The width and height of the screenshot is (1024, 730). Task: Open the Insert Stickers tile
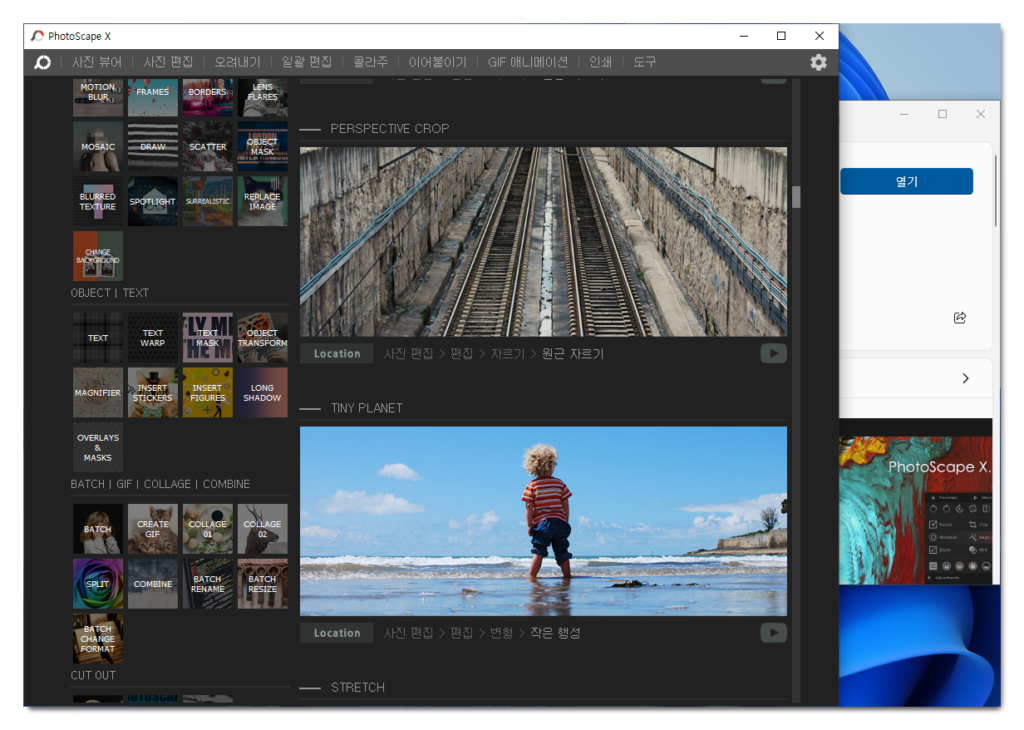point(153,392)
